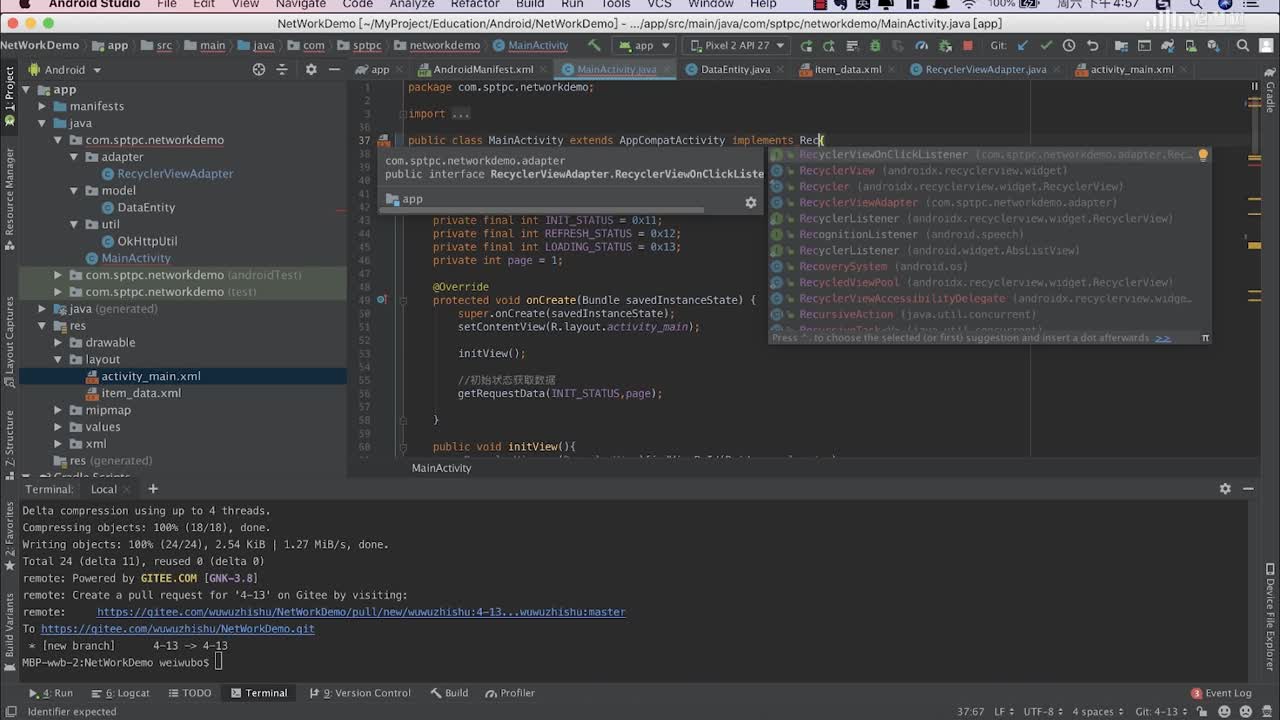
Task: Open Terminal panel settings gear
Action: (1225, 489)
